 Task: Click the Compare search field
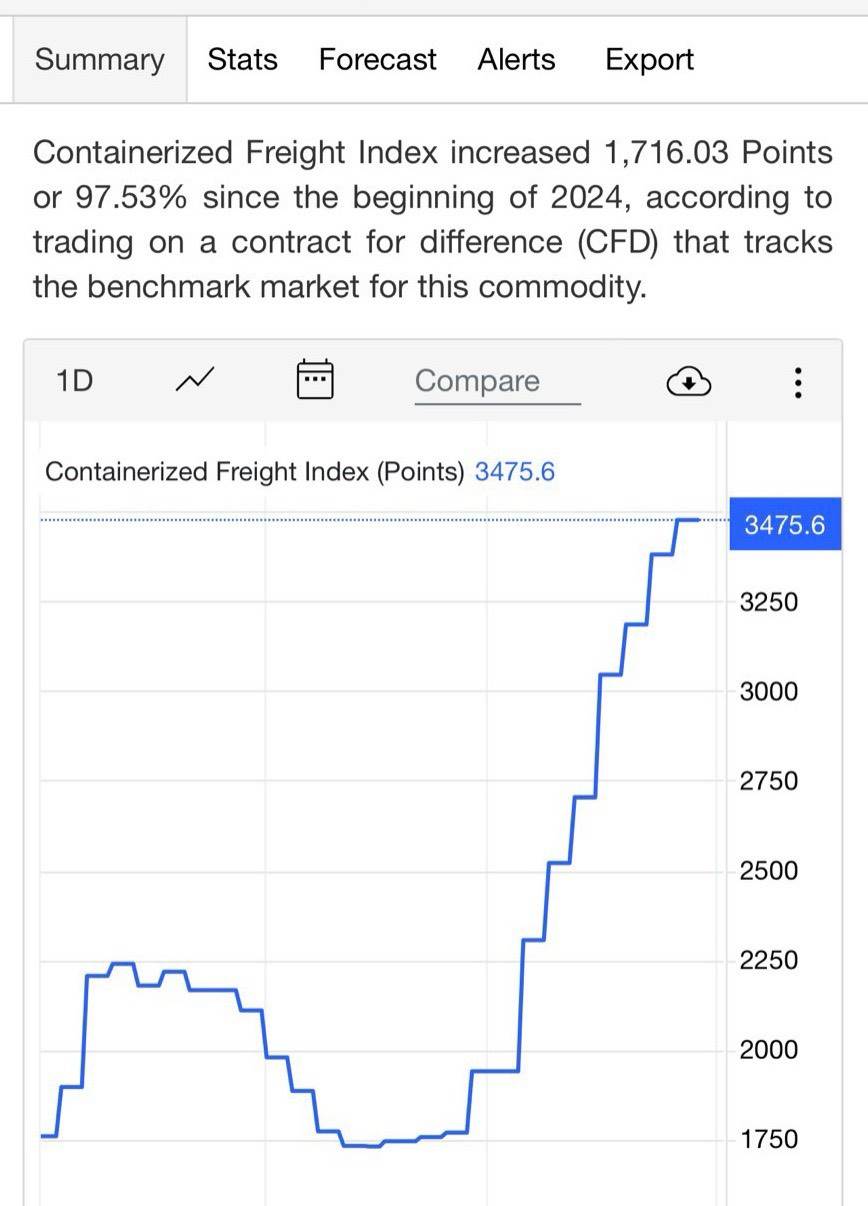coord(497,381)
